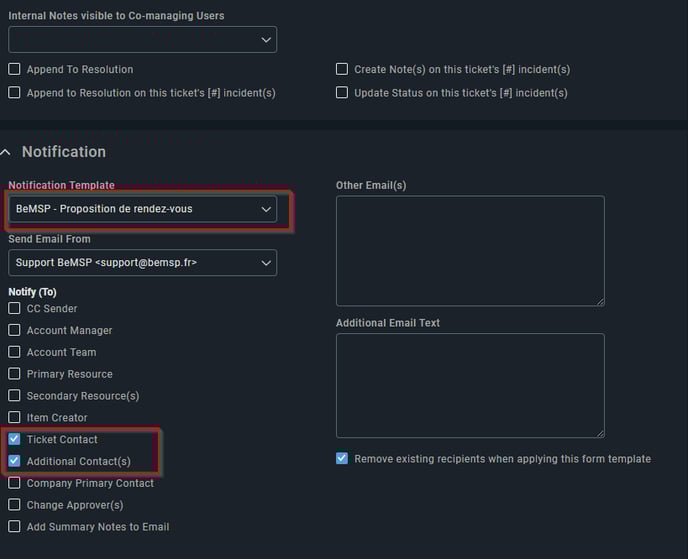Enable the CC Sender checkbox
The image size is (688, 559).
[14, 308]
